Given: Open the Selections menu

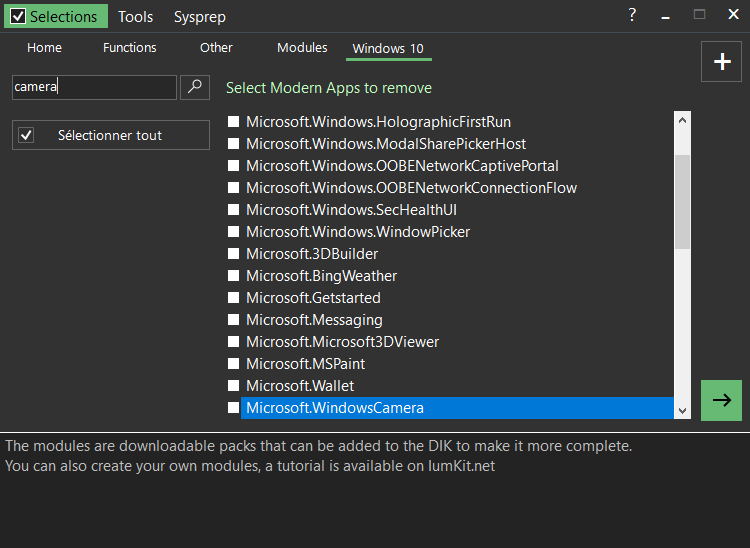Looking at the screenshot, I should [56, 16].
